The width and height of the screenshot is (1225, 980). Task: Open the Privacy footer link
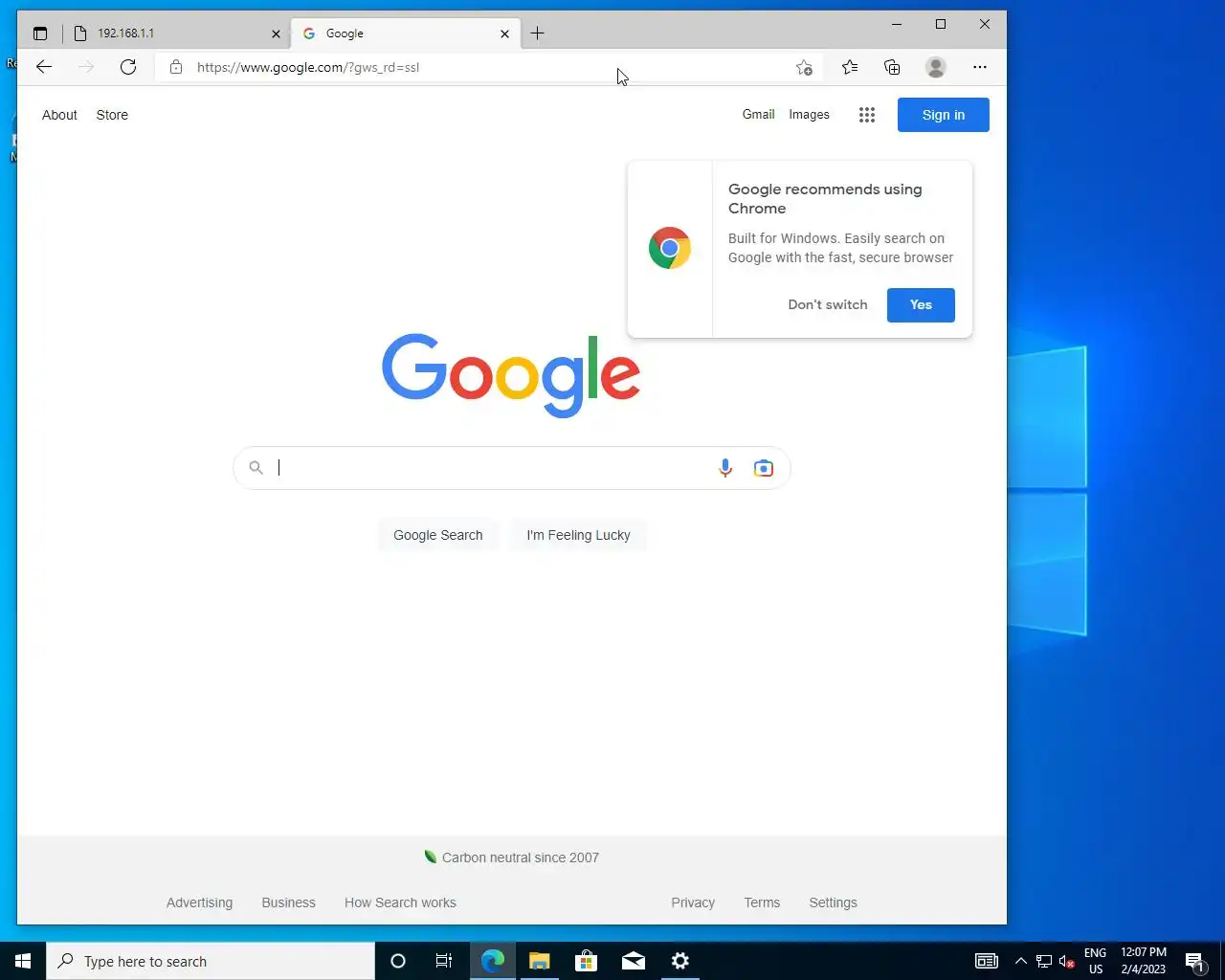[693, 902]
